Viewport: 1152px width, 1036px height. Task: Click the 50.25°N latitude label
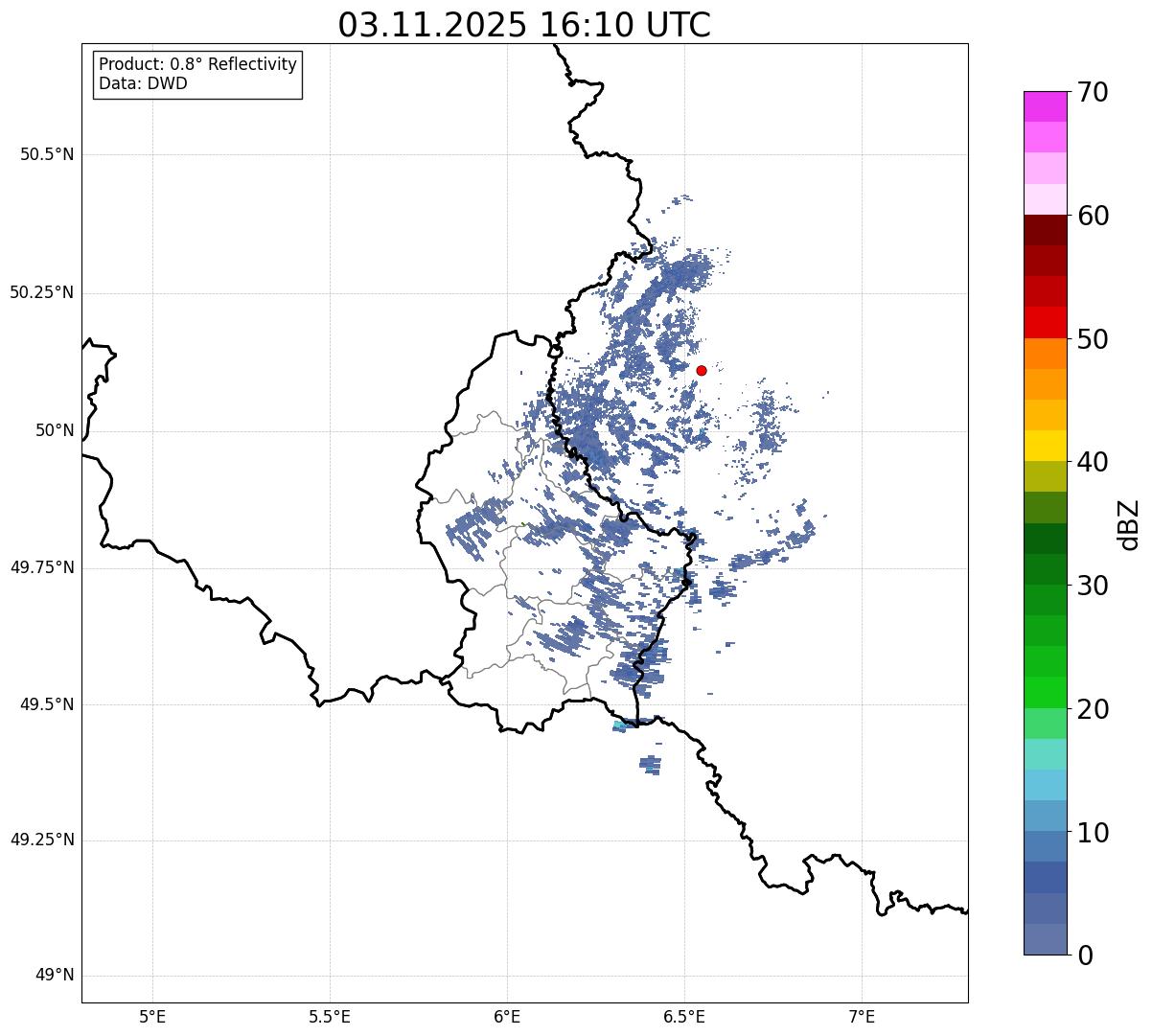42,292
